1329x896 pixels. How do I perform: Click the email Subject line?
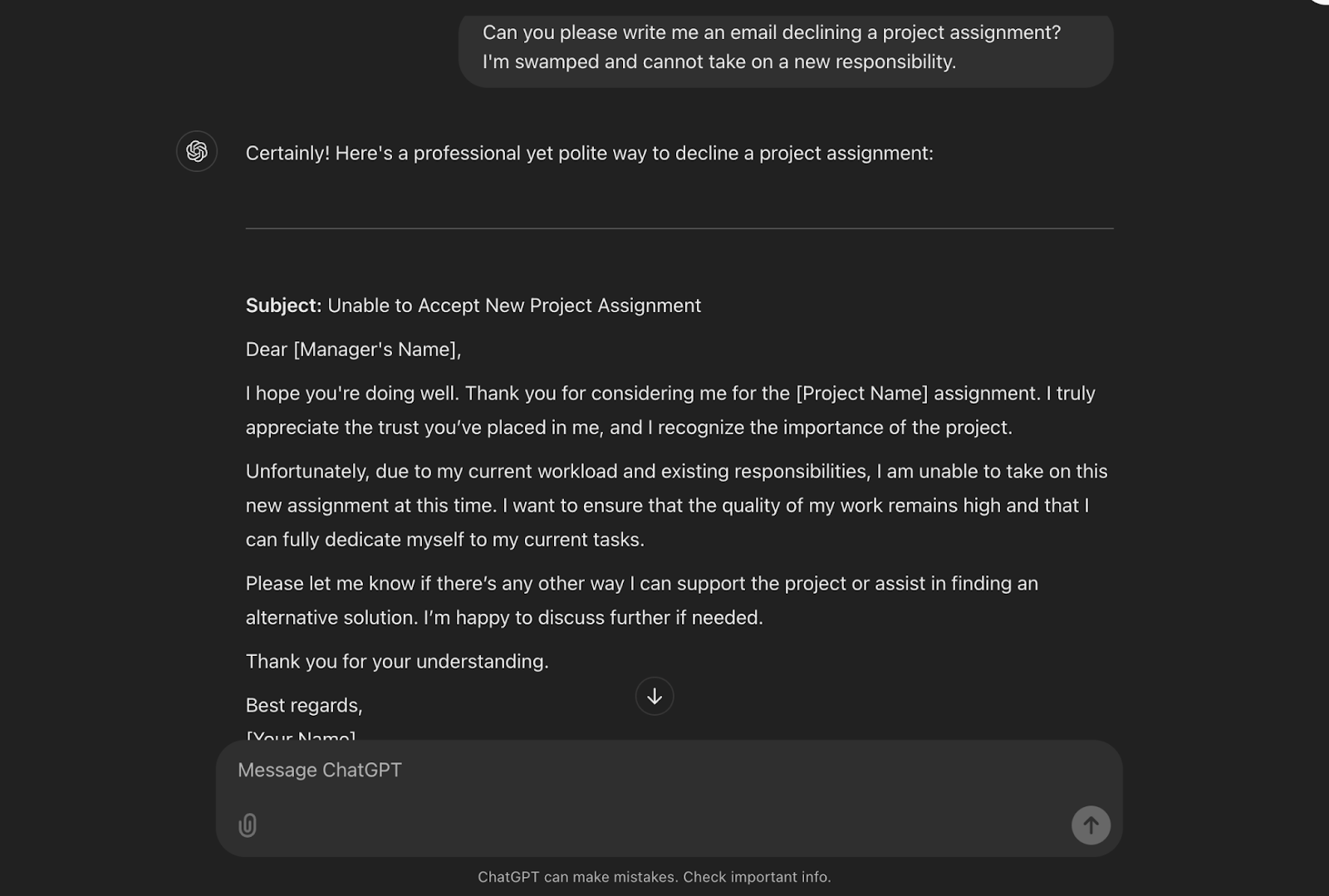pyautogui.click(x=473, y=306)
